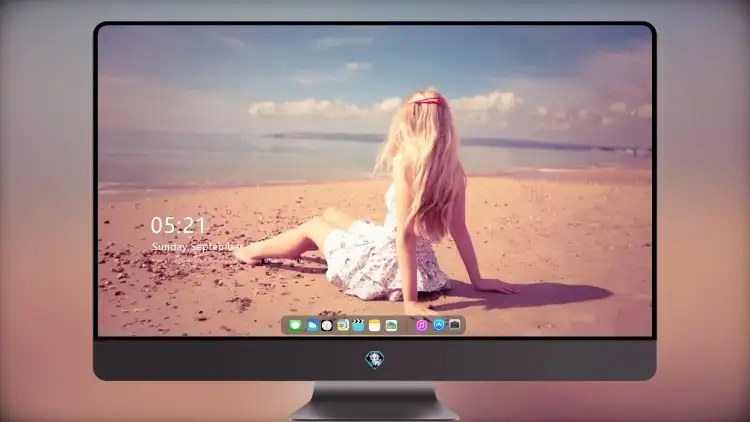Launch the Clock app from the dock
750x422 pixels.
tap(327, 325)
